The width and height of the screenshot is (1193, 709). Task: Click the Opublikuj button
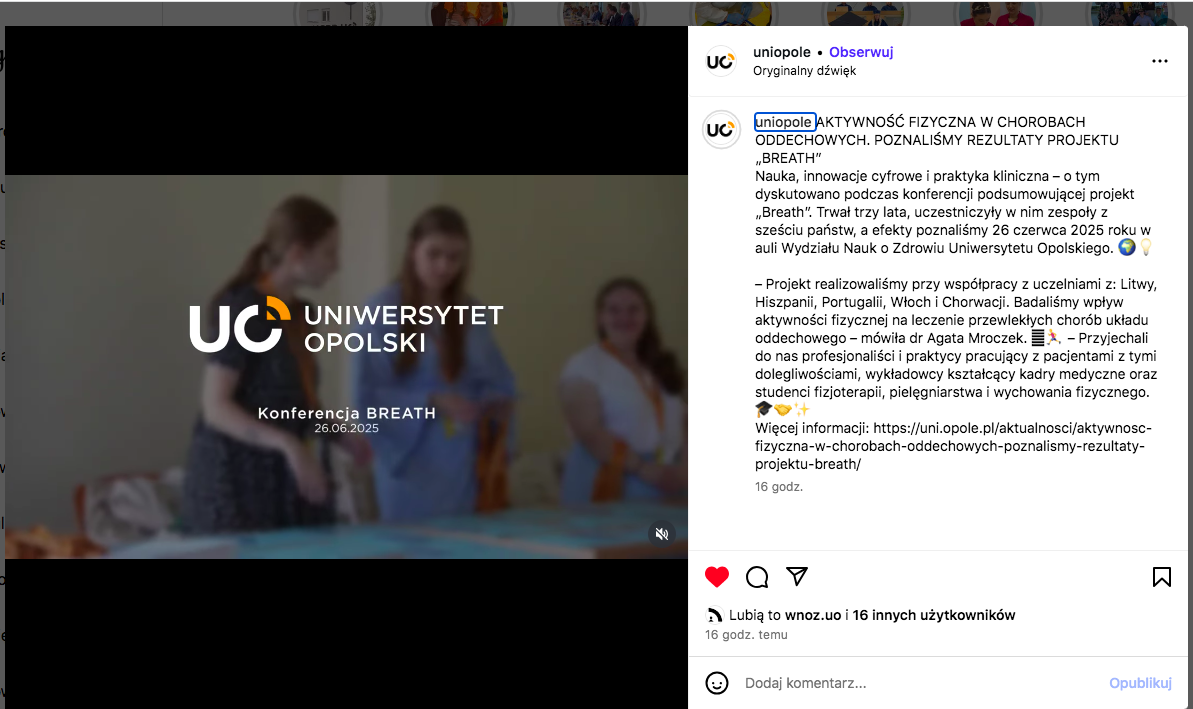1140,683
